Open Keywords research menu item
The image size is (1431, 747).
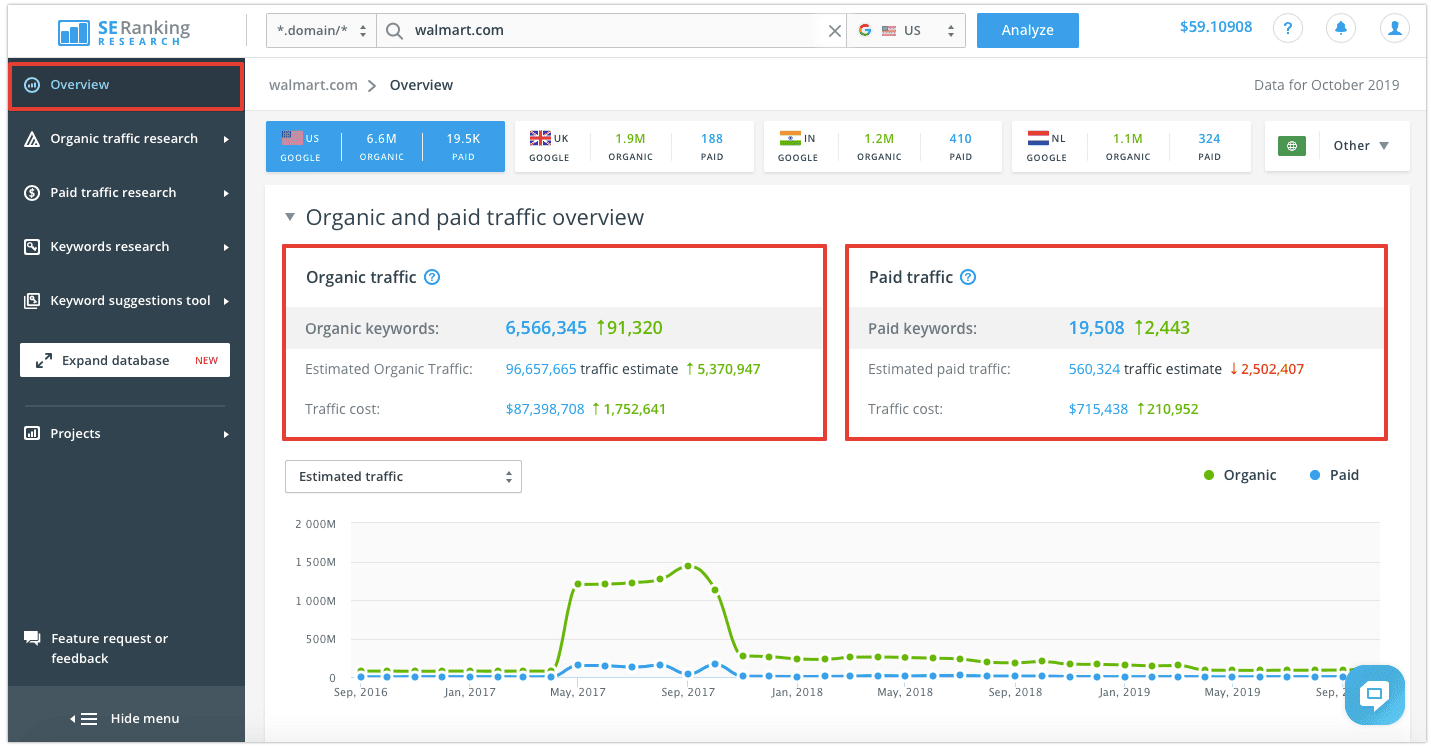point(126,247)
